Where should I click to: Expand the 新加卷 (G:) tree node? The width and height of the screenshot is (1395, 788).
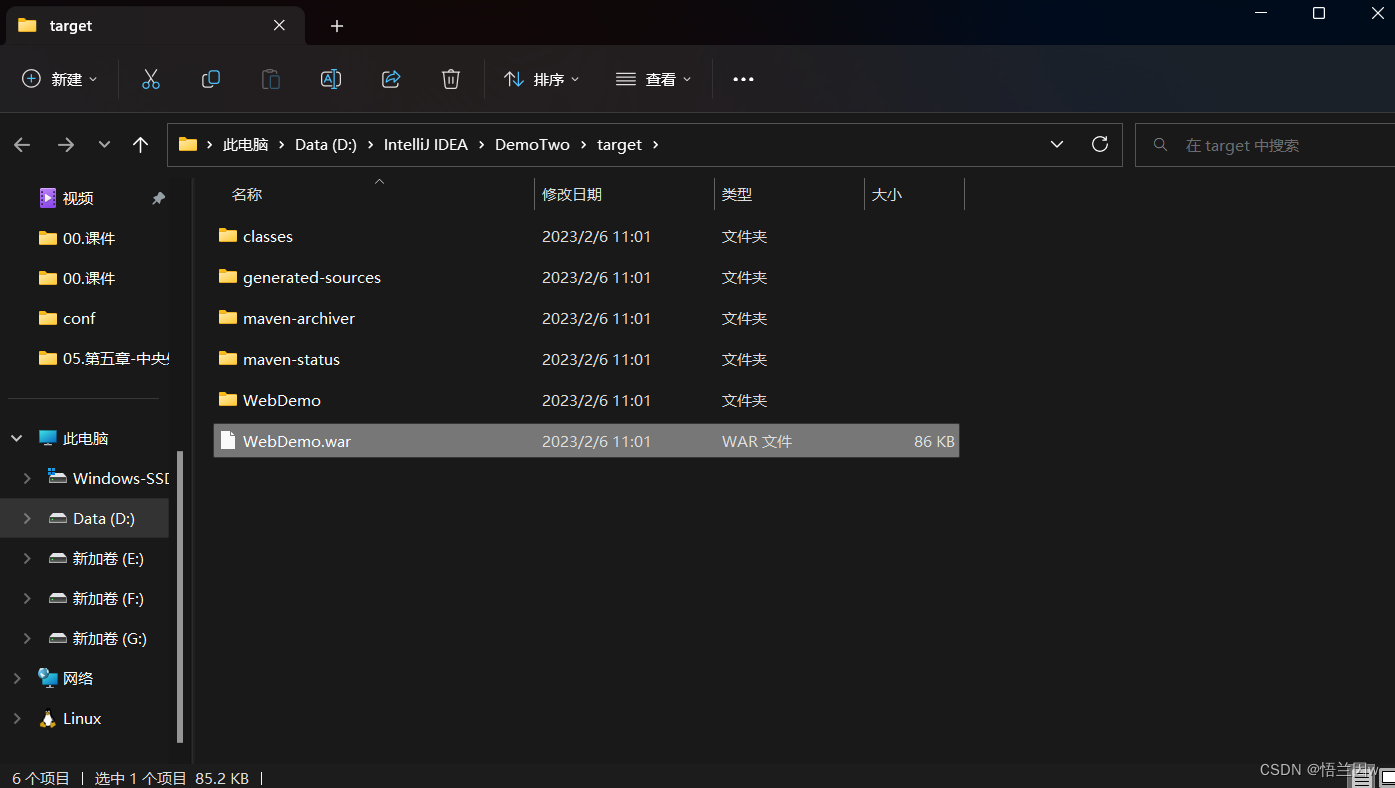(x=27, y=638)
